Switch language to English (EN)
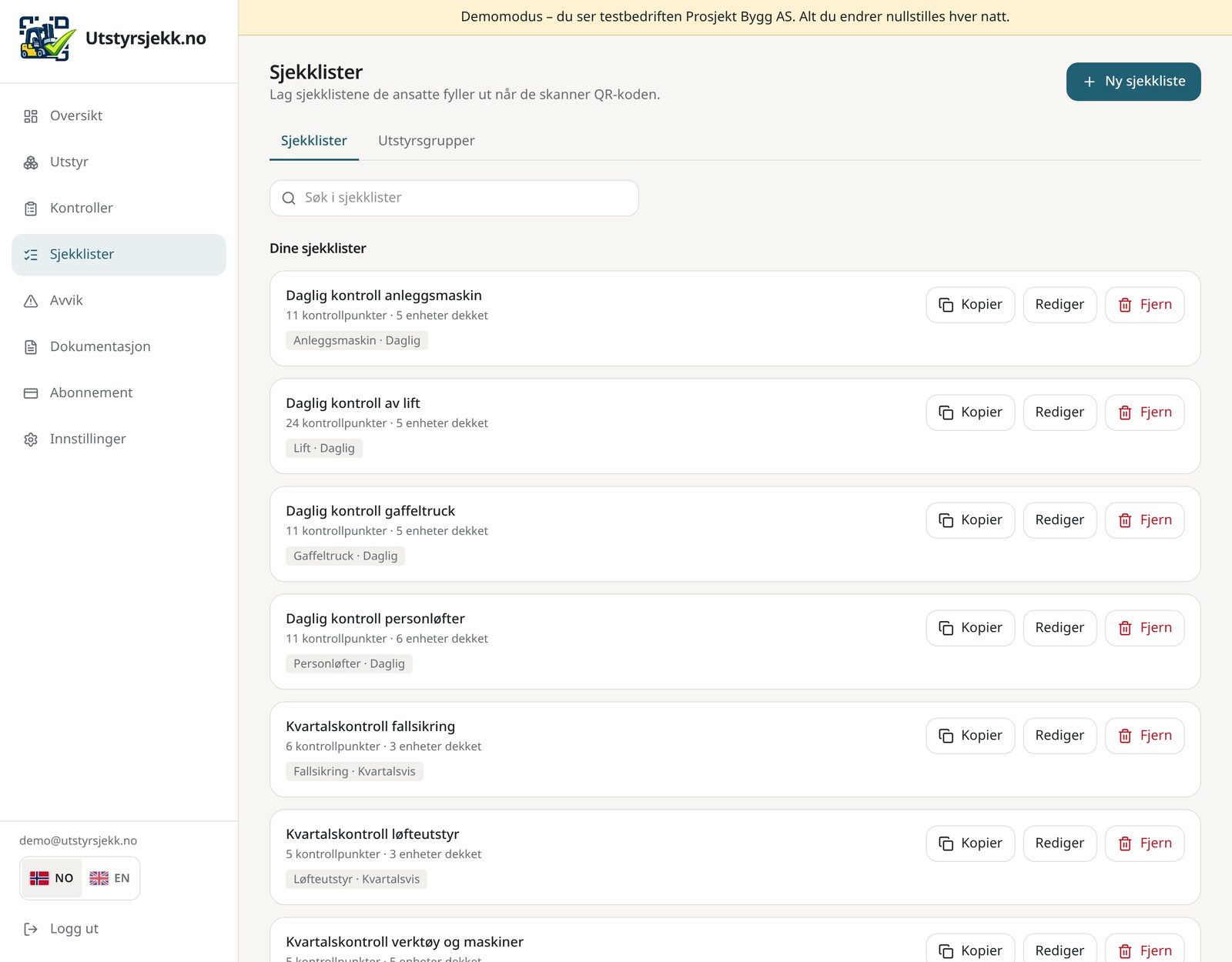This screenshot has height=962, width=1232. (x=110, y=878)
